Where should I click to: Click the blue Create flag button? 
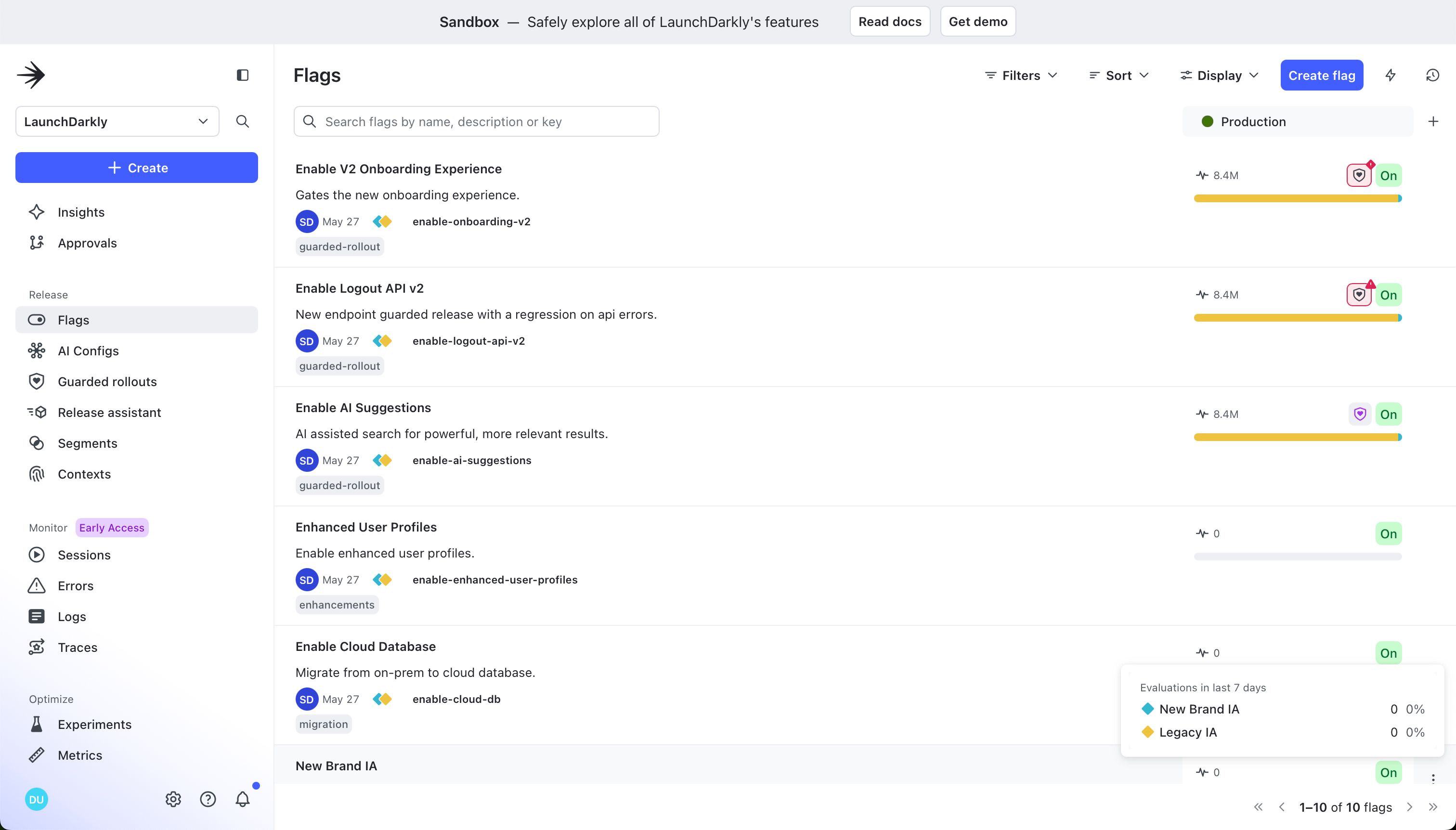pos(1322,75)
